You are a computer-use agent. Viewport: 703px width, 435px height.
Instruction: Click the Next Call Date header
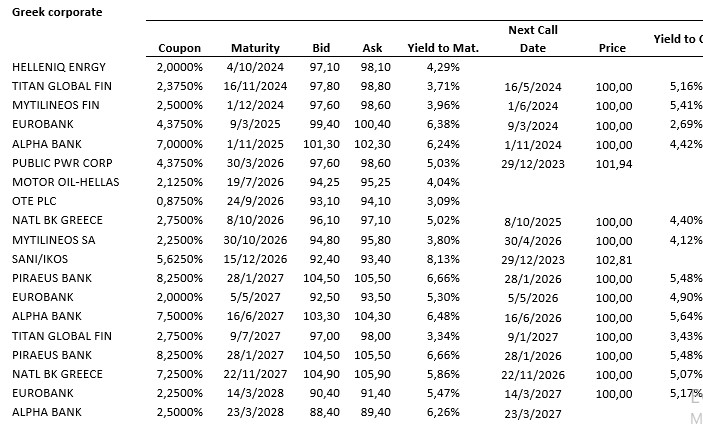pyautogui.click(x=533, y=39)
